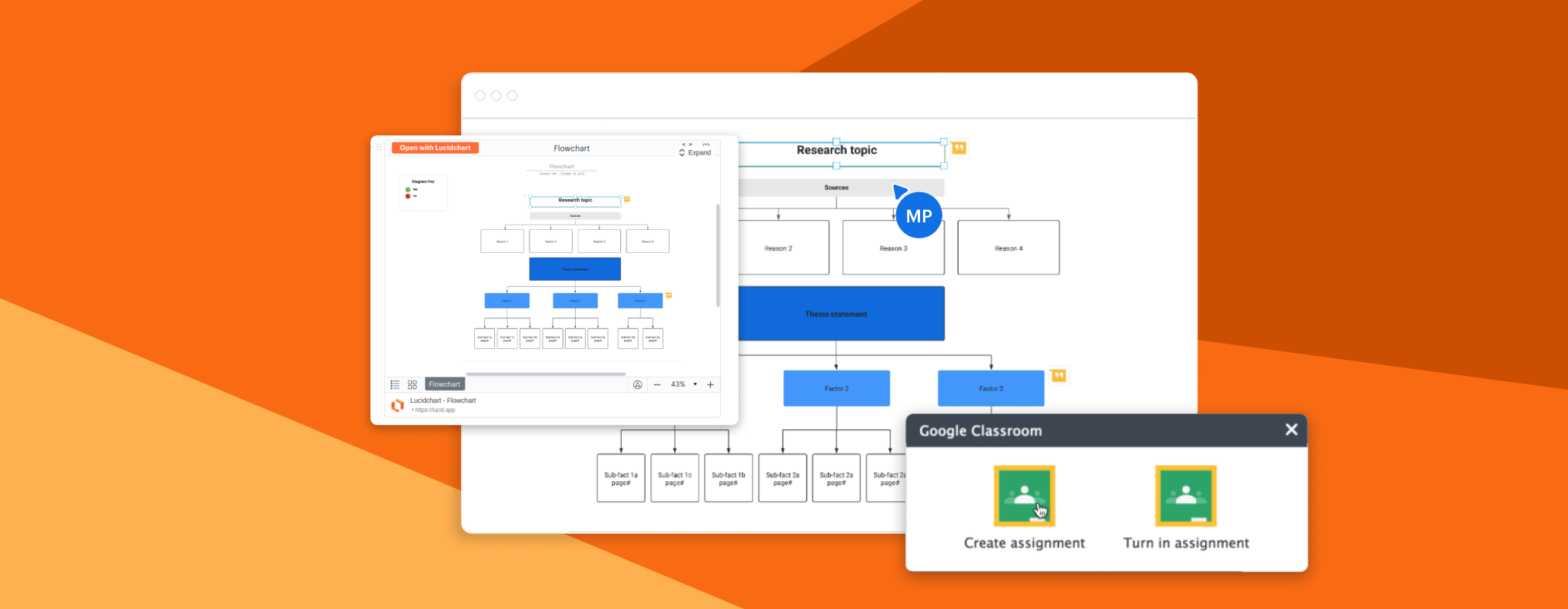Click the Turn in assignment classroom icon
The image size is (1568, 609).
(1186, 496)
